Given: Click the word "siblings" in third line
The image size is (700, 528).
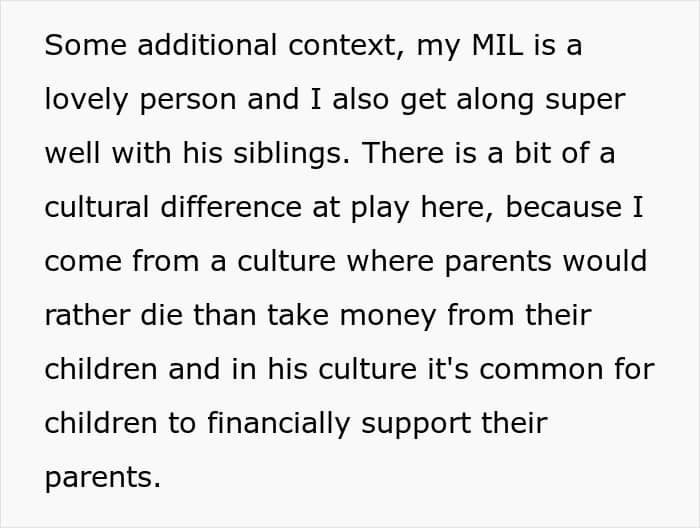Looking at the screenshot, I should point(292,153).
